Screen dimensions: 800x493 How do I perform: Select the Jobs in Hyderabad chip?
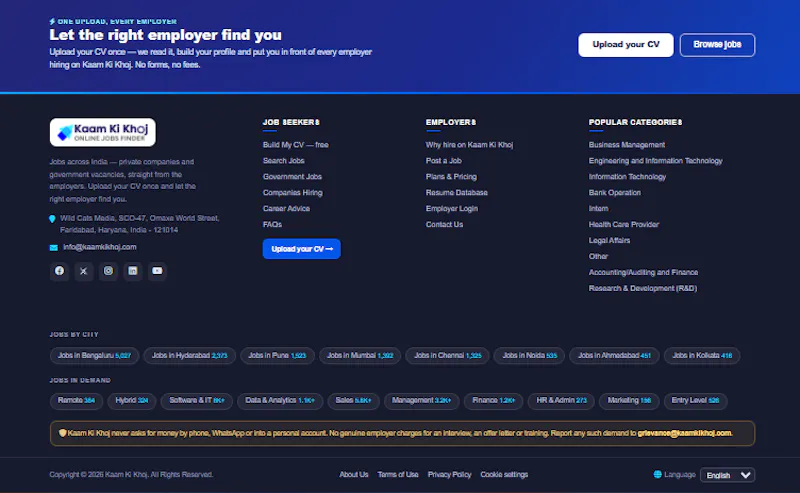(189, 355)
